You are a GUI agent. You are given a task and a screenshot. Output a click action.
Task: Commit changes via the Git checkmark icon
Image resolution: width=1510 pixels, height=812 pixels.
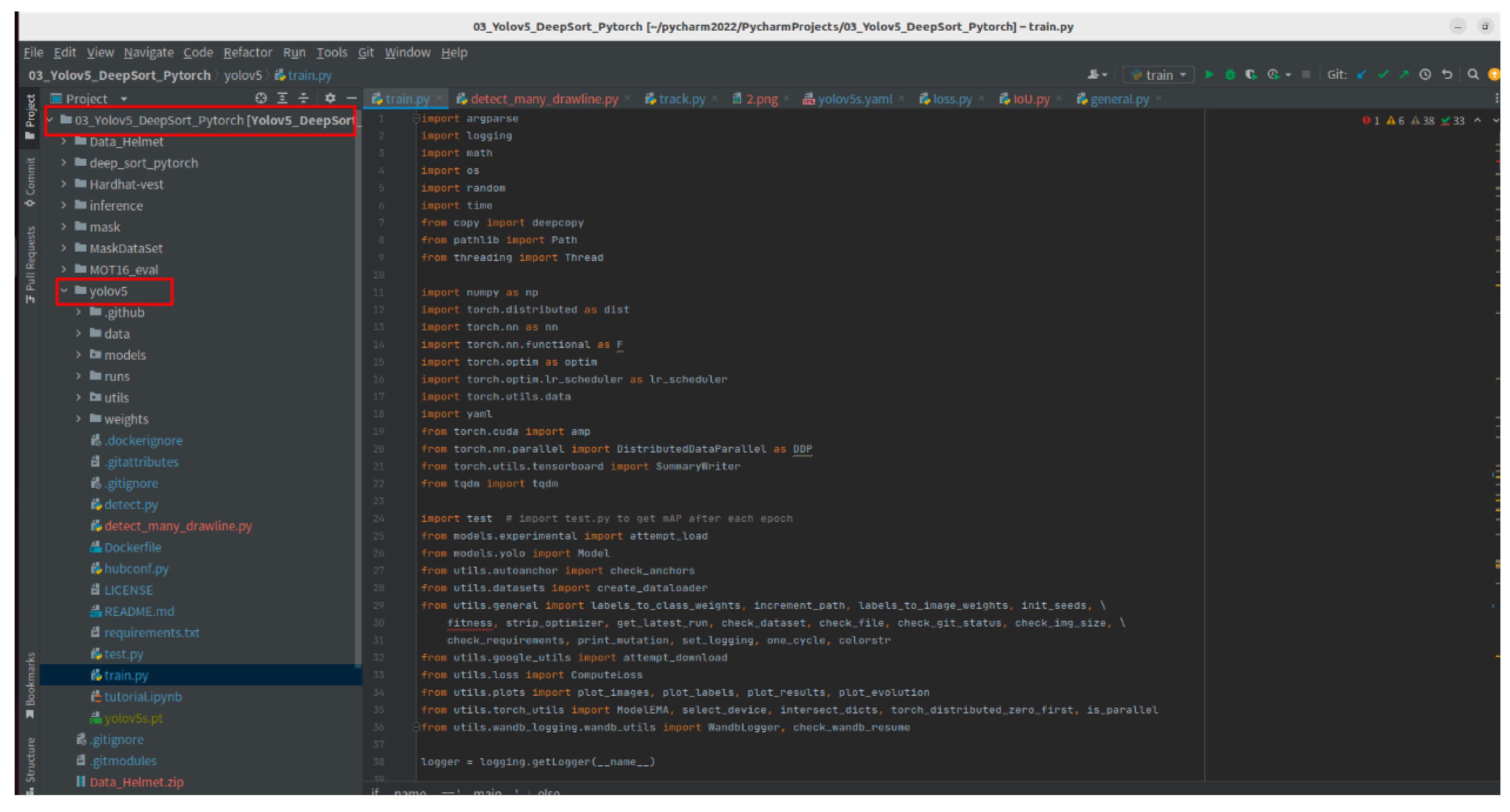[1383, 75]
